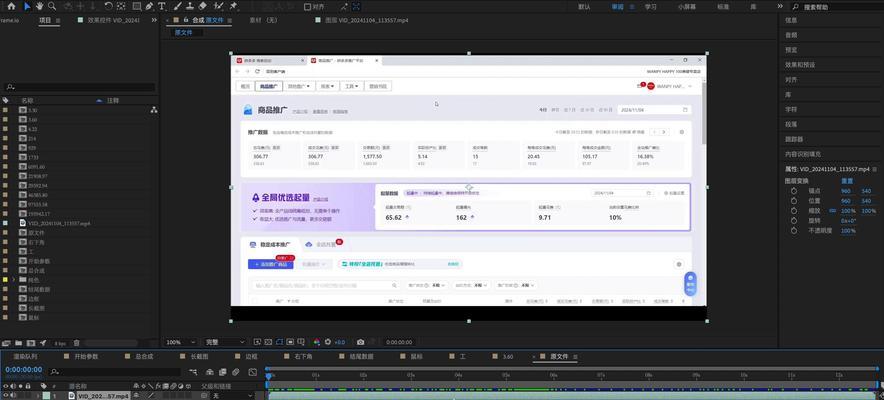
Task: Open the Project panel menu icon
Action: (57, 20)
